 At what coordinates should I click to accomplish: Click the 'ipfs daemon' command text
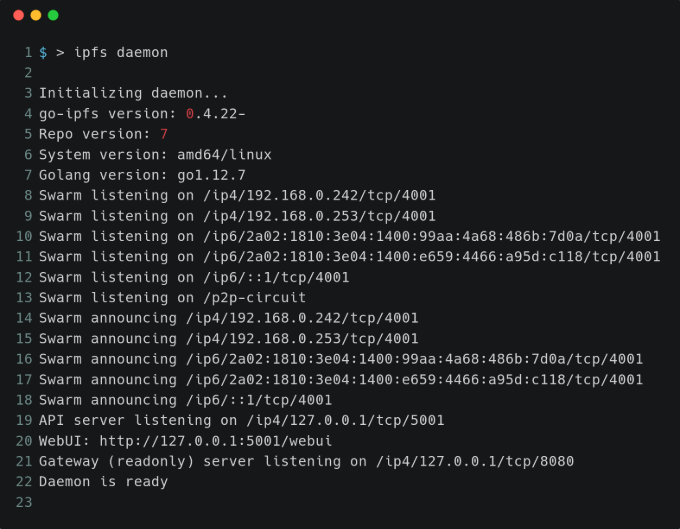[121, 52]
